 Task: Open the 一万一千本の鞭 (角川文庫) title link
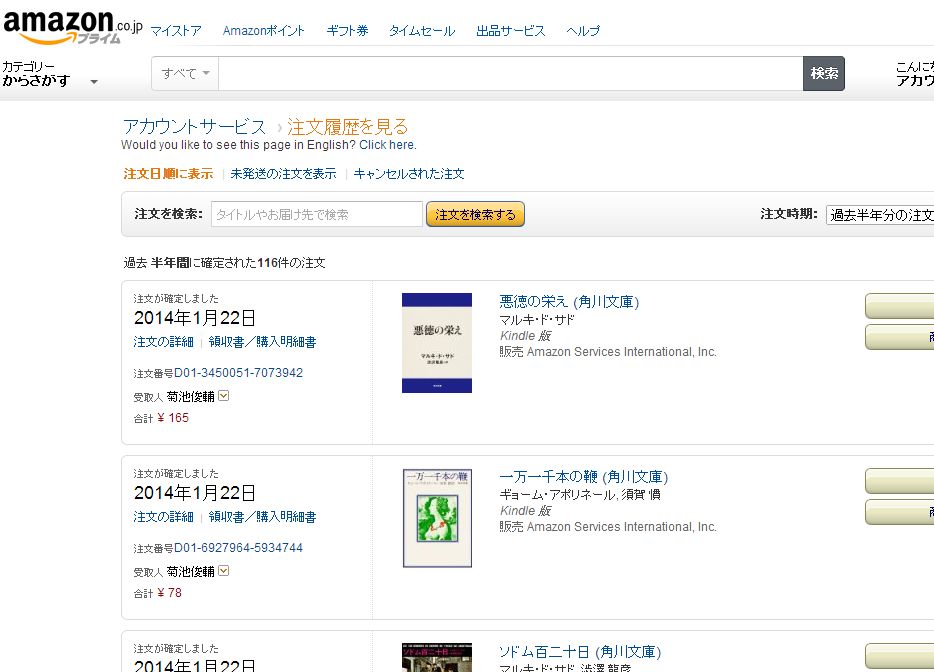coord(584,477)
